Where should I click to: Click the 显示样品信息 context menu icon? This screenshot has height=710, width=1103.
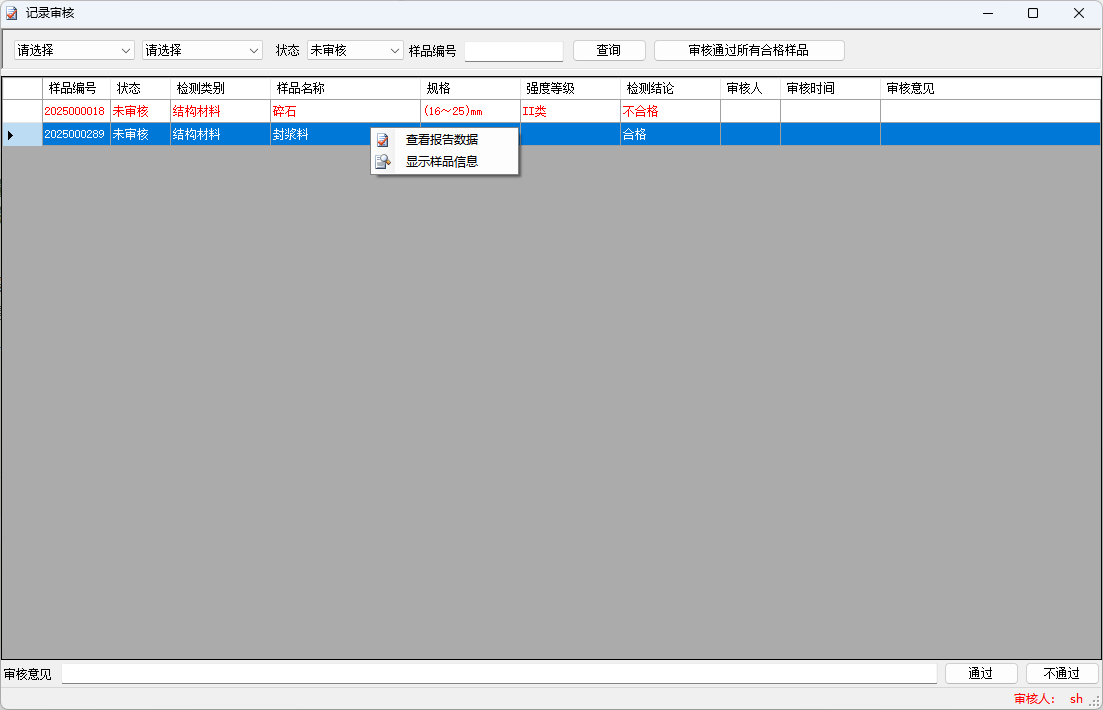(x=382, y=161)
